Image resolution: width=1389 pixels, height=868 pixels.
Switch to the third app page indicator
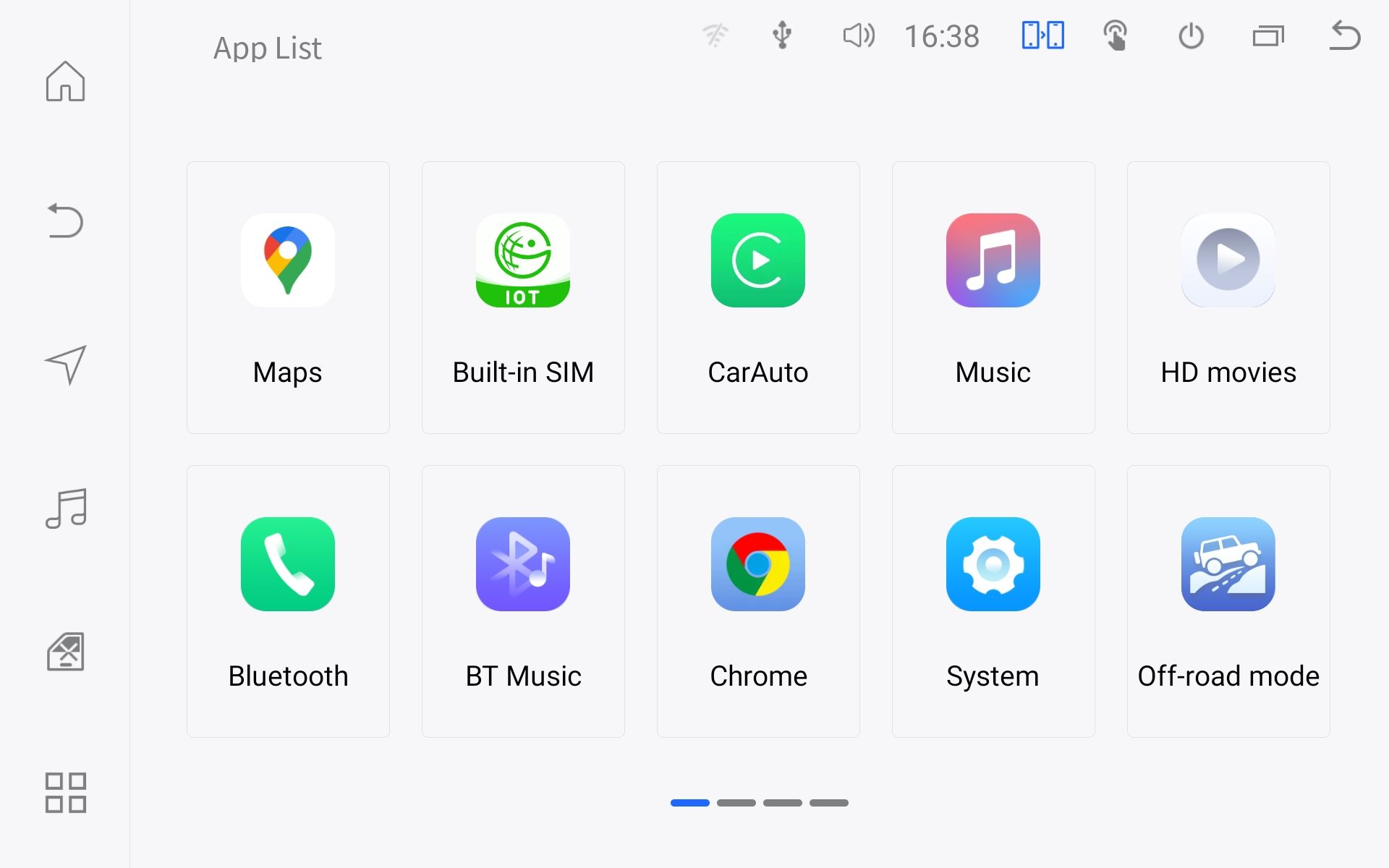[x=783, y=803]
